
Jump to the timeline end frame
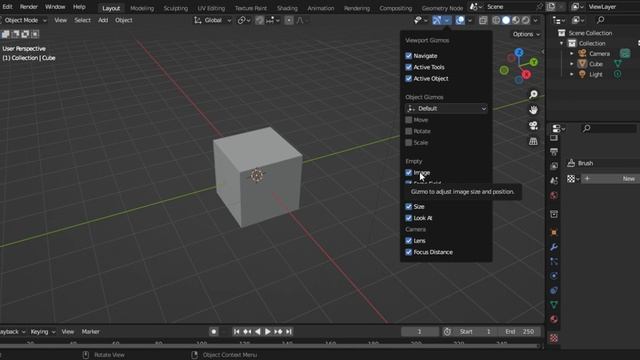pyautogui.click(x=289, y=332)
